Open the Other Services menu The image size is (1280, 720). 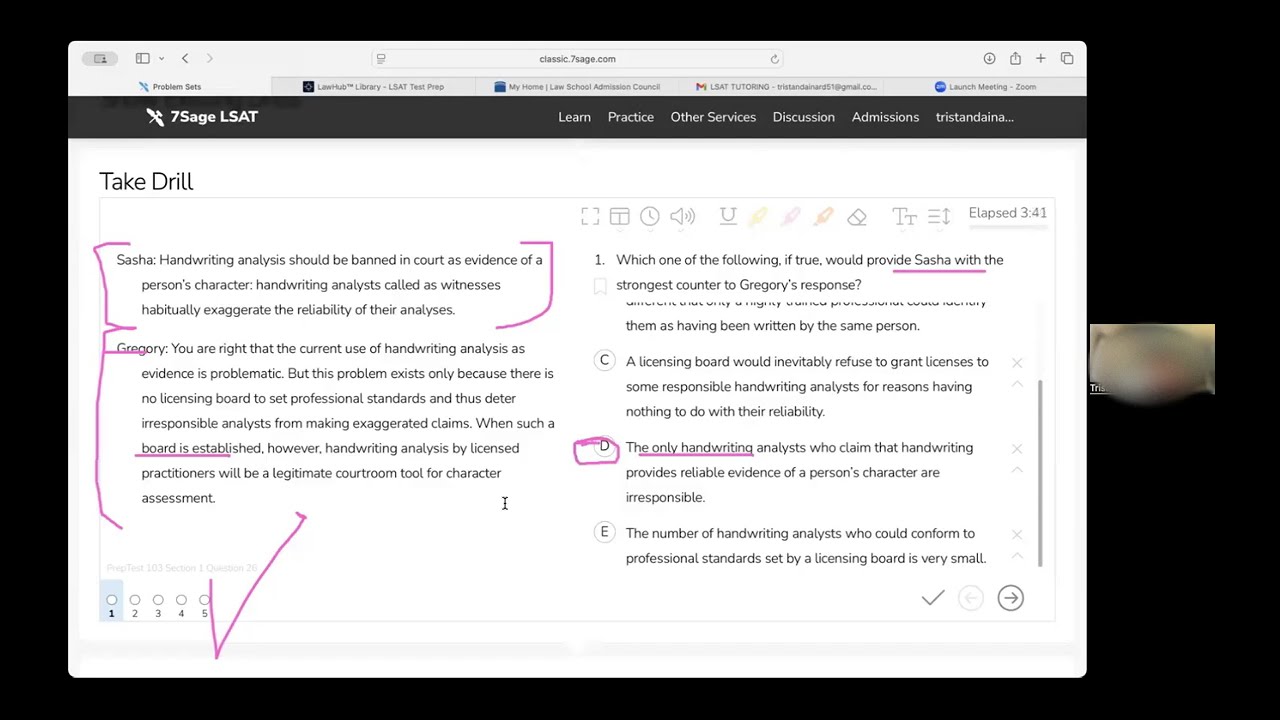(x=713, y=117)
